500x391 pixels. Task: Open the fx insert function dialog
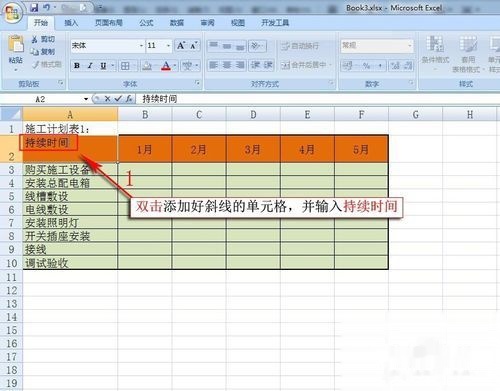point(129,99)
